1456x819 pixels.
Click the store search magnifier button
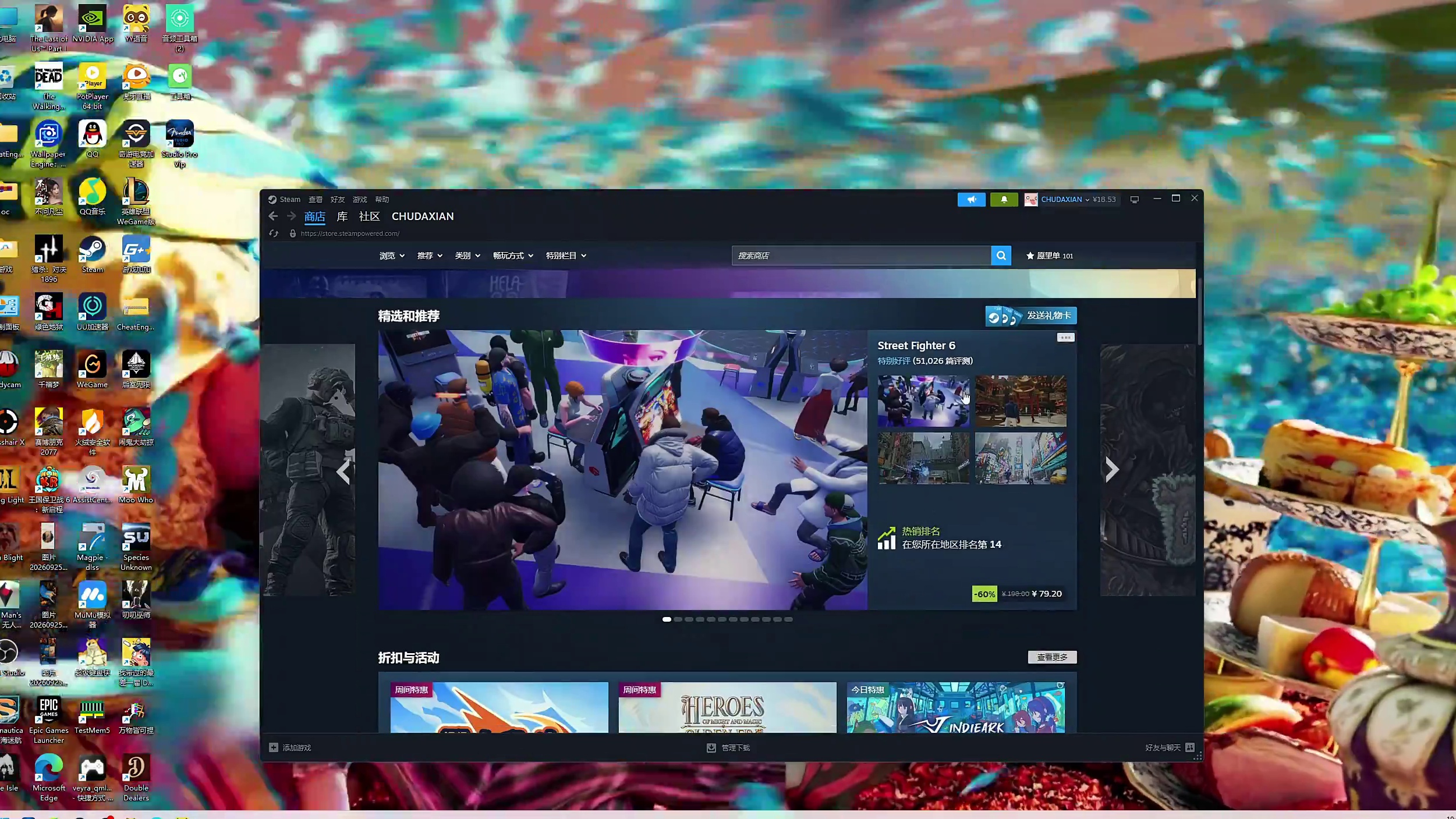1001,256
